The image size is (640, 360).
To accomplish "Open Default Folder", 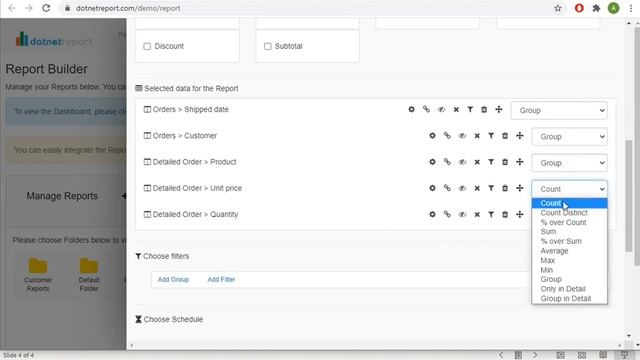I will pos(89,275).
